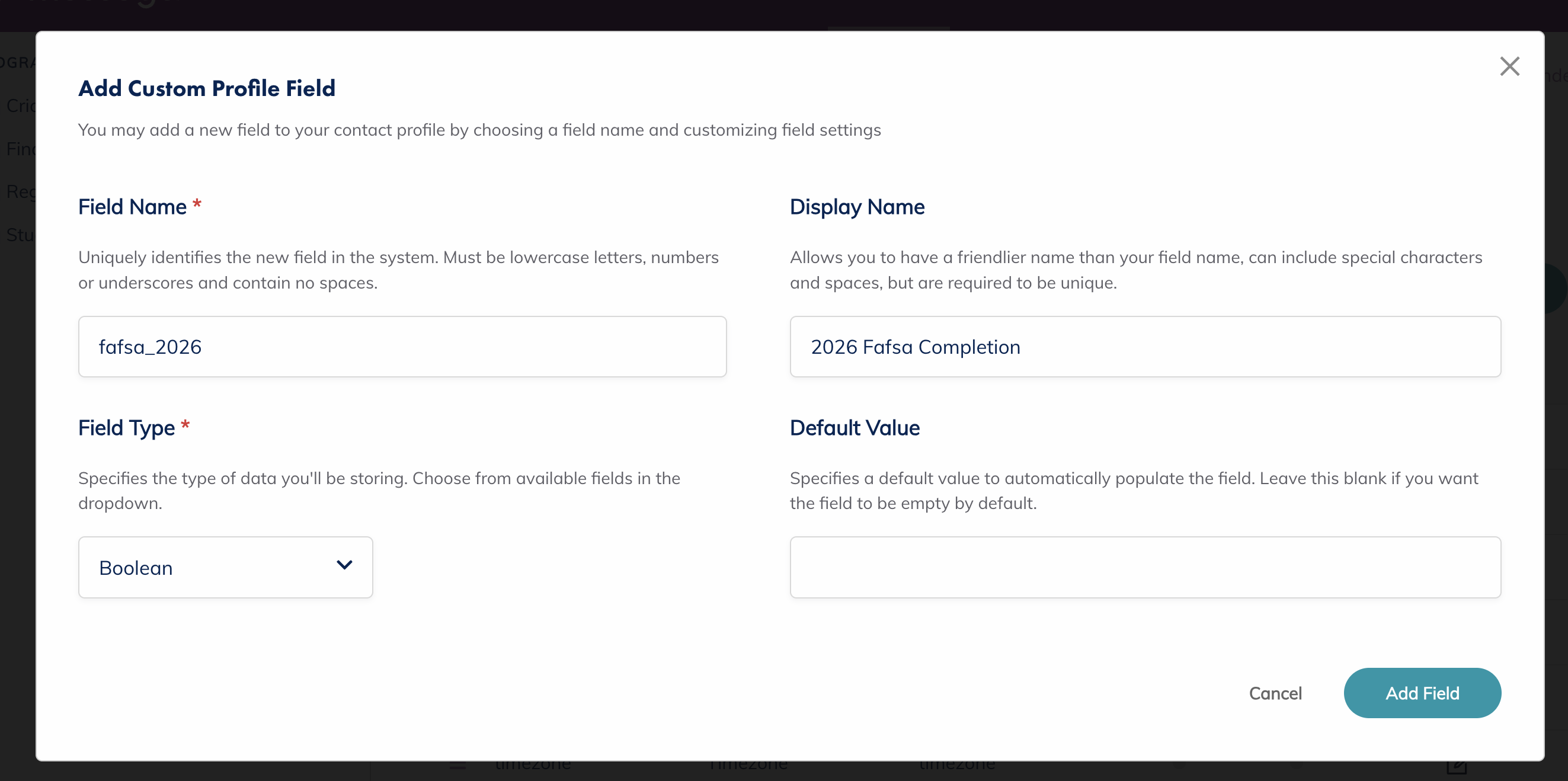Close the Add Custom Profile Field dialog
1568x781 pixels.
(x=1509, y=66)
